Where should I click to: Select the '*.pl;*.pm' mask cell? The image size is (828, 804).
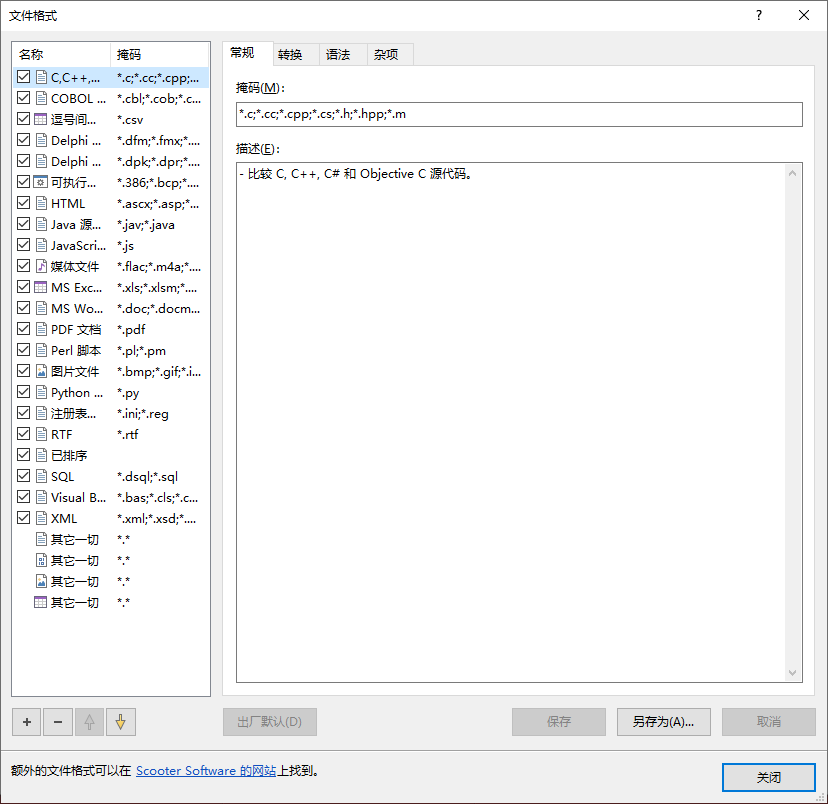[x=142, y=351]
